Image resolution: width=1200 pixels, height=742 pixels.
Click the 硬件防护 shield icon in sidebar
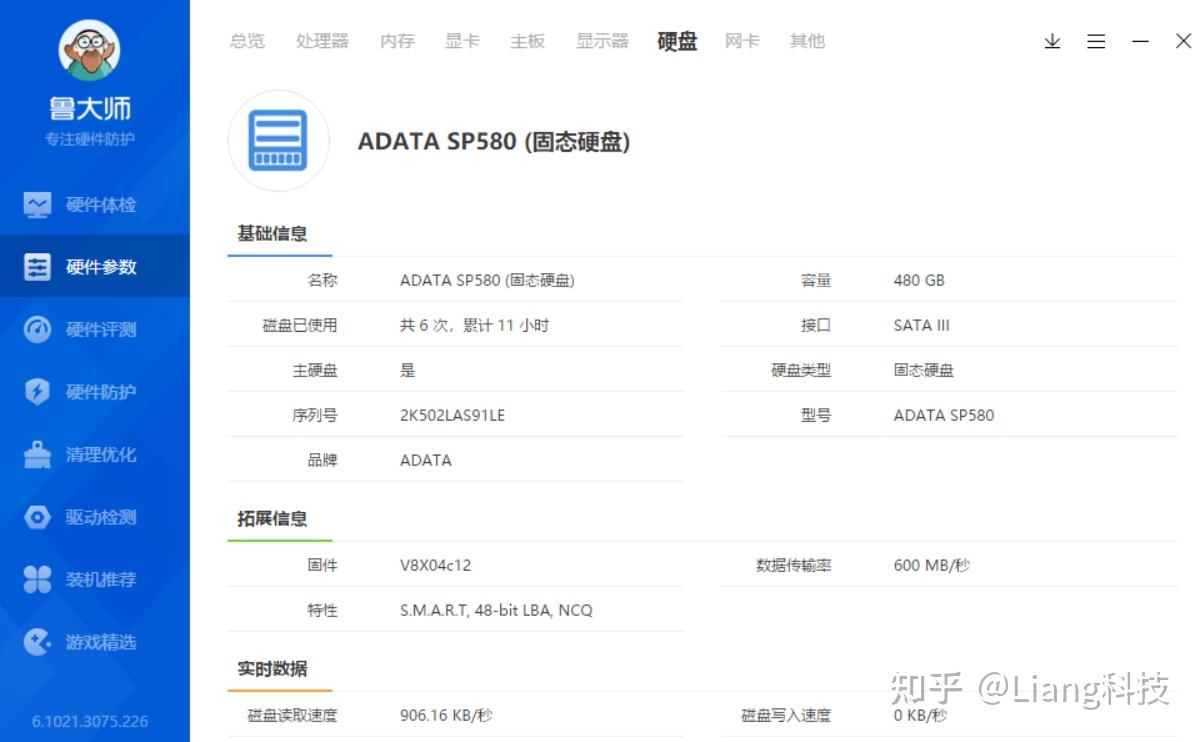tap(37, 392)
